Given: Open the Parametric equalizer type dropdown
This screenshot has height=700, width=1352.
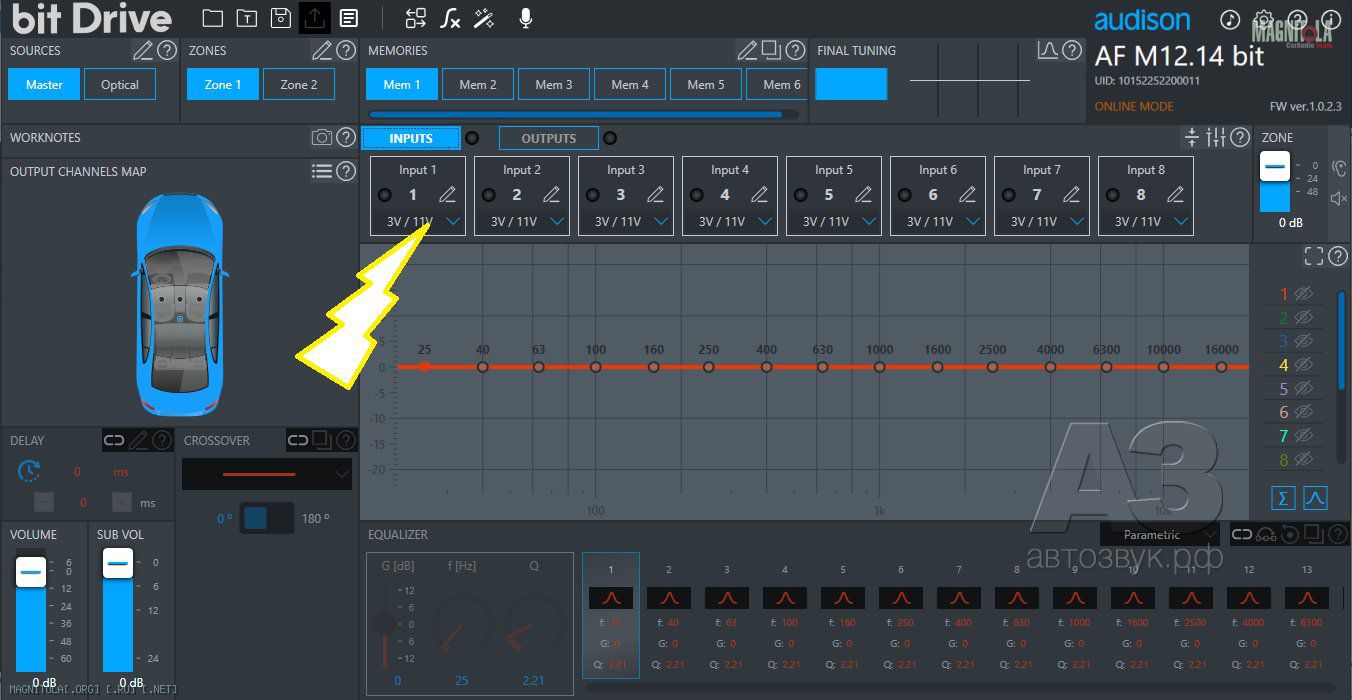Looking at the screenshot, I should pyautogui.click(x=1160, y=535).
